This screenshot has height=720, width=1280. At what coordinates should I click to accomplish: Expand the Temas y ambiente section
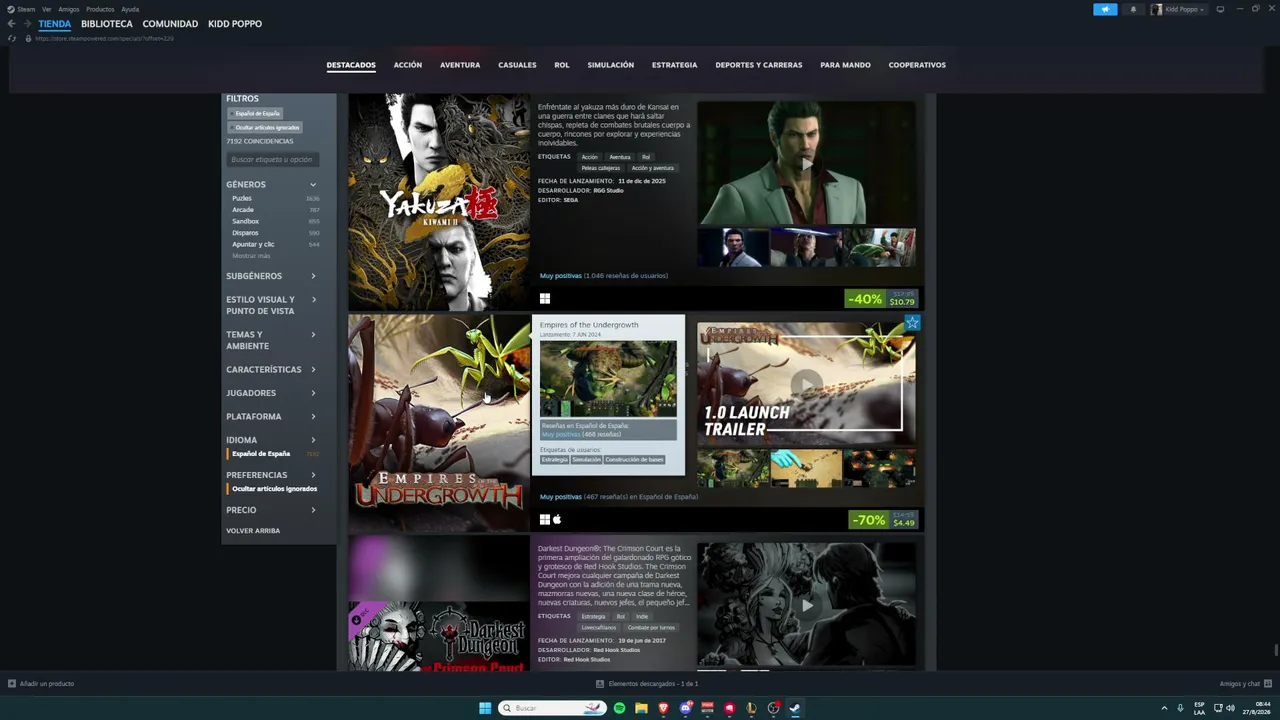[272, 340]
